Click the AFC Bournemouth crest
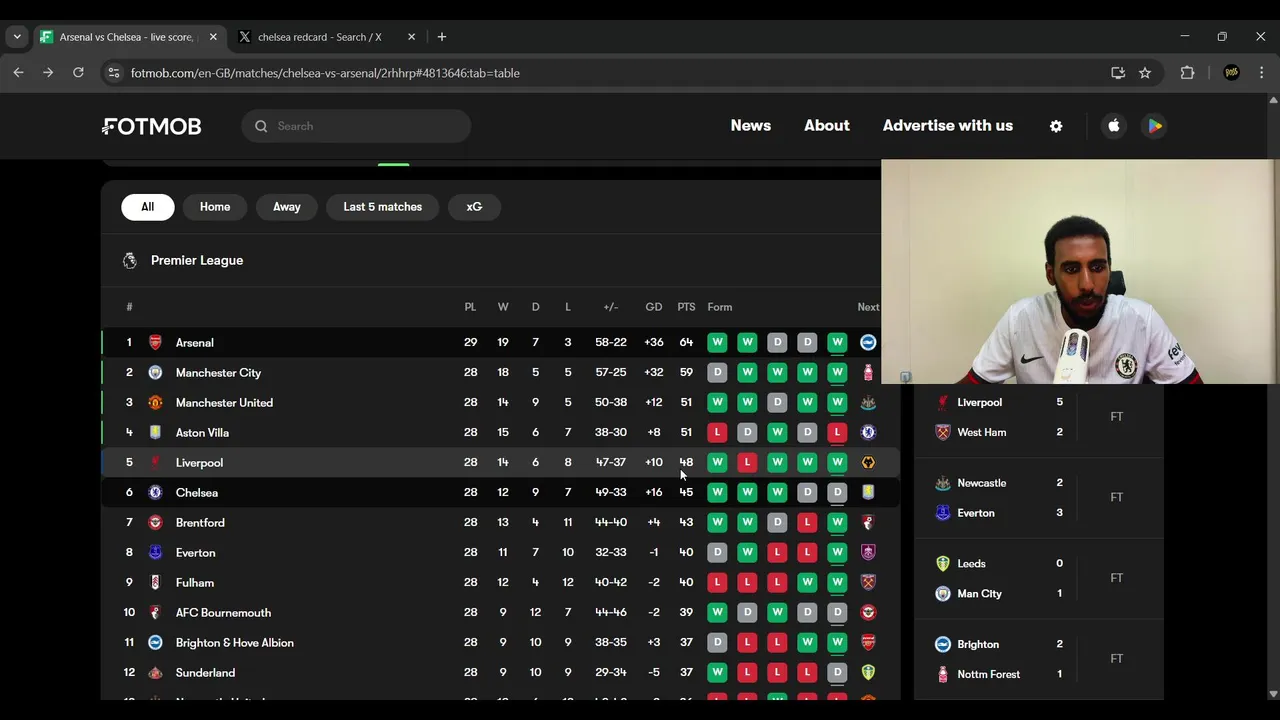Image resolution: width=1280 pixels, height=720 pixels. click(155, 612)
